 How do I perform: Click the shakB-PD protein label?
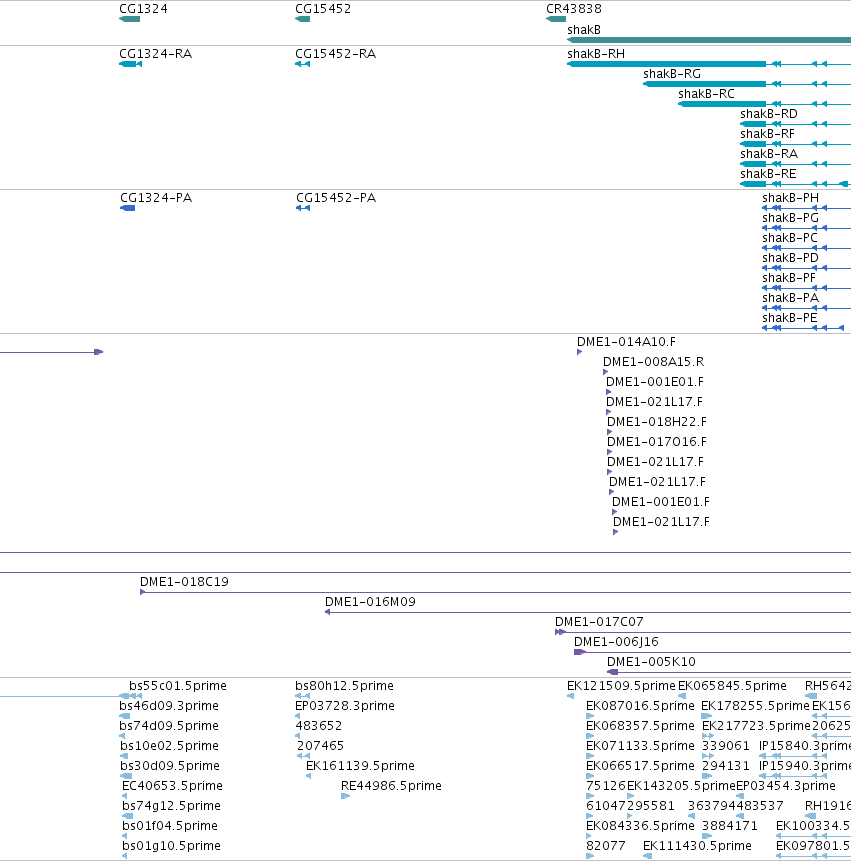pyautogui.click(x=790, y=258)
